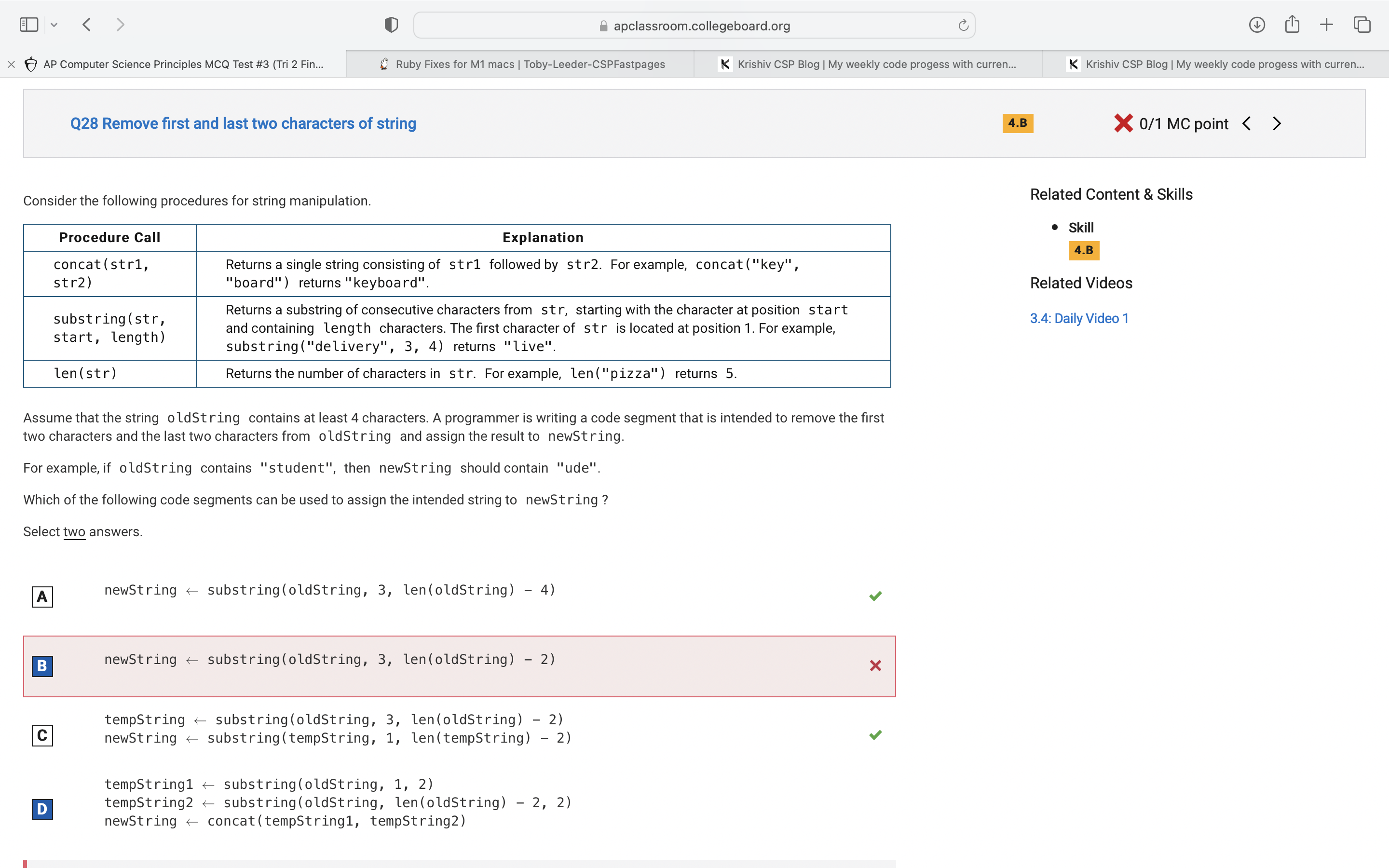Click the concat(str1, str2) table cell
This screenshot has width=1389, height=868.
click(109, 274)
